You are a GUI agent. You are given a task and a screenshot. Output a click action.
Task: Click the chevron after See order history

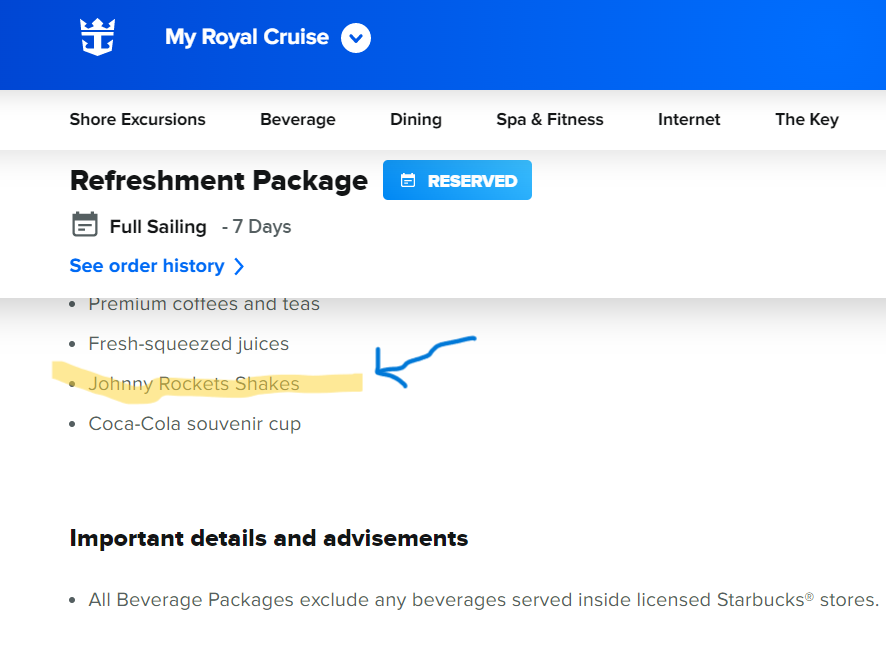coord(239,267)
